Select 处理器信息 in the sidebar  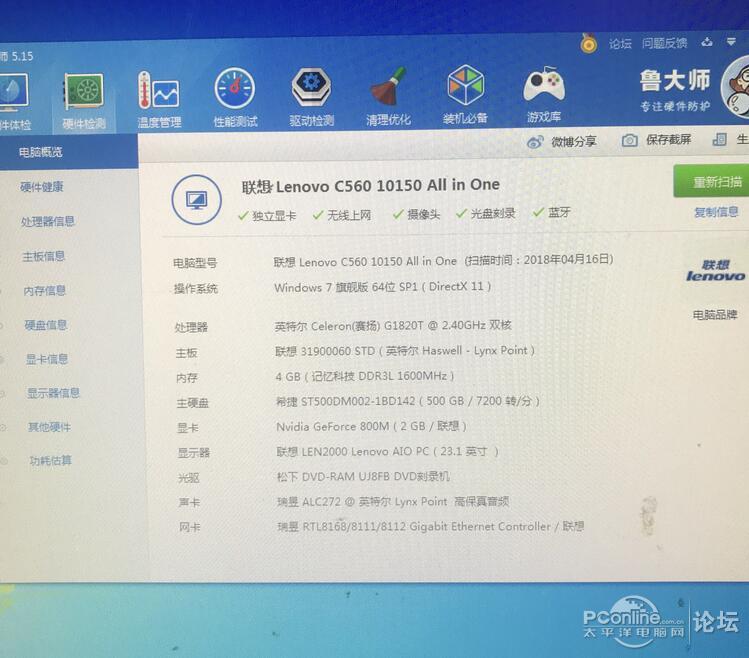click(48, 221)
